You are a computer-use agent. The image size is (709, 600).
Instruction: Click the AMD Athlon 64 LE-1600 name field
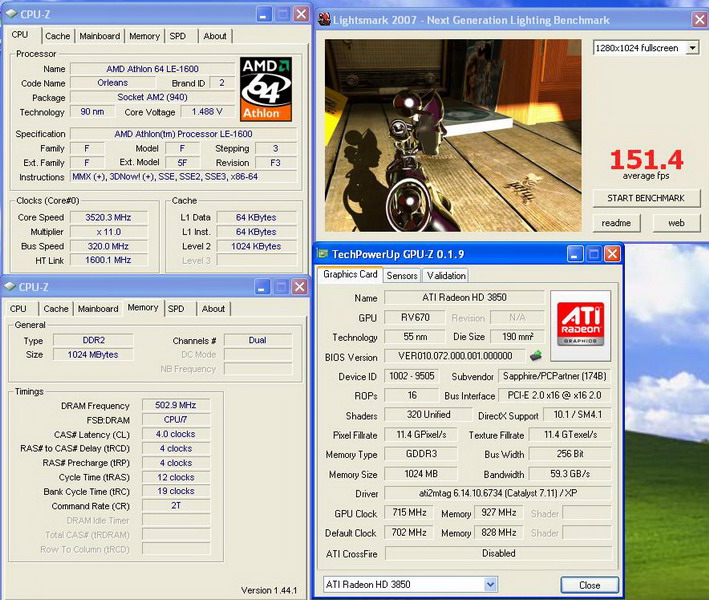[x=152, y=69]
